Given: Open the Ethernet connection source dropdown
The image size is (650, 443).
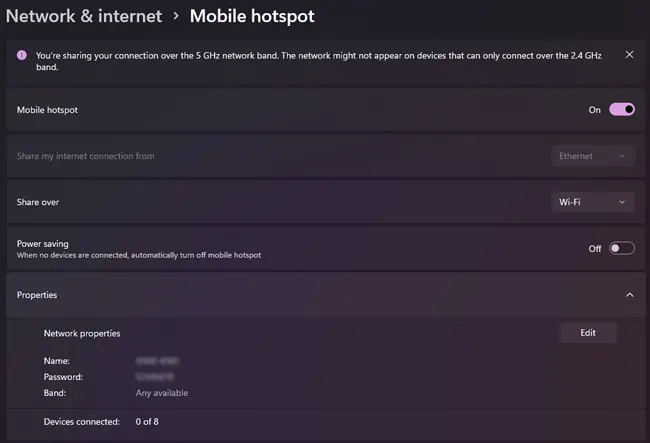Looking at the screenshot, I should coord(593,156).
